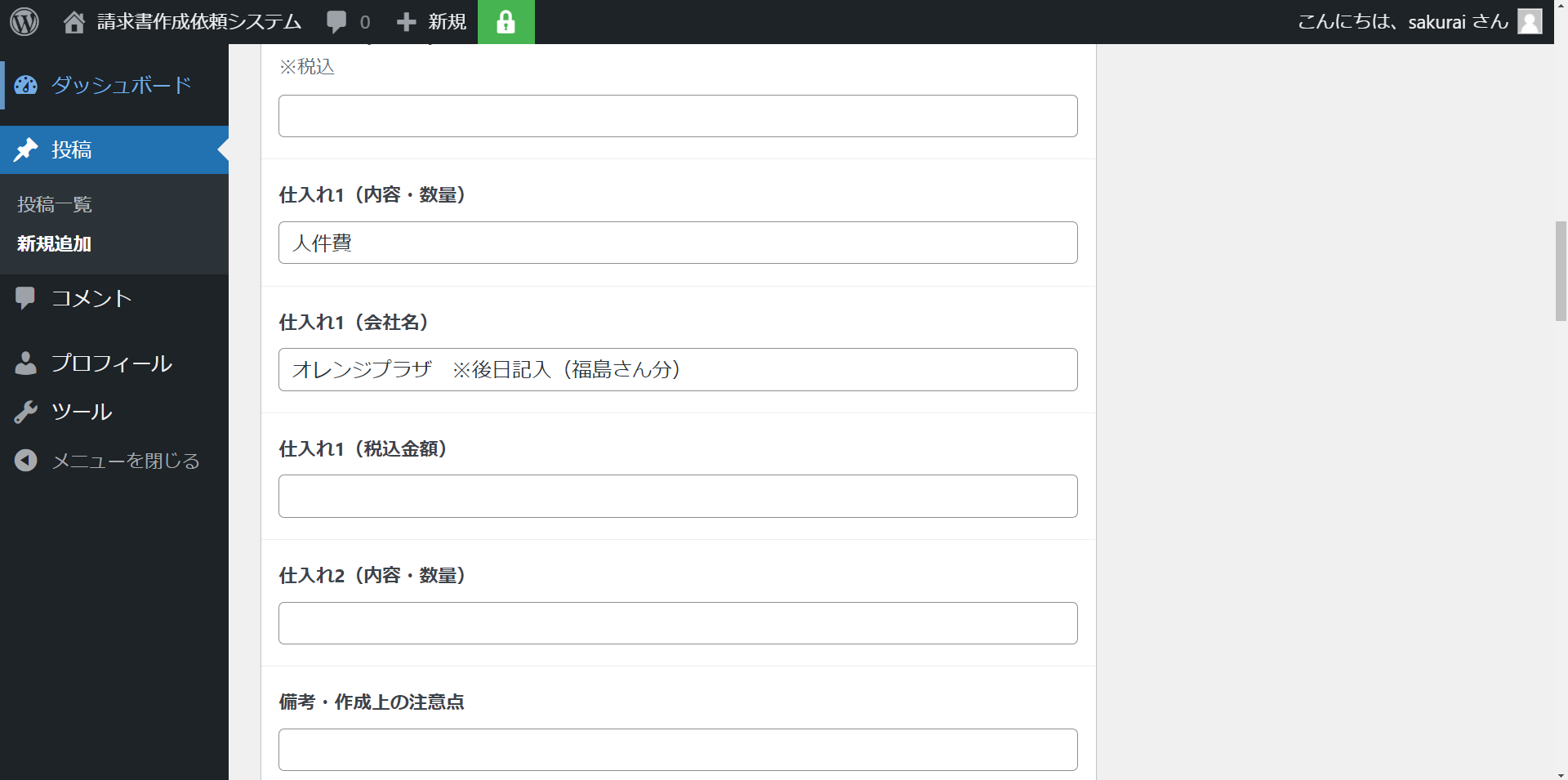Click こんにちは、sakurai さん account link
This screenshot has width=1568, height=780.
[1402, 22]
